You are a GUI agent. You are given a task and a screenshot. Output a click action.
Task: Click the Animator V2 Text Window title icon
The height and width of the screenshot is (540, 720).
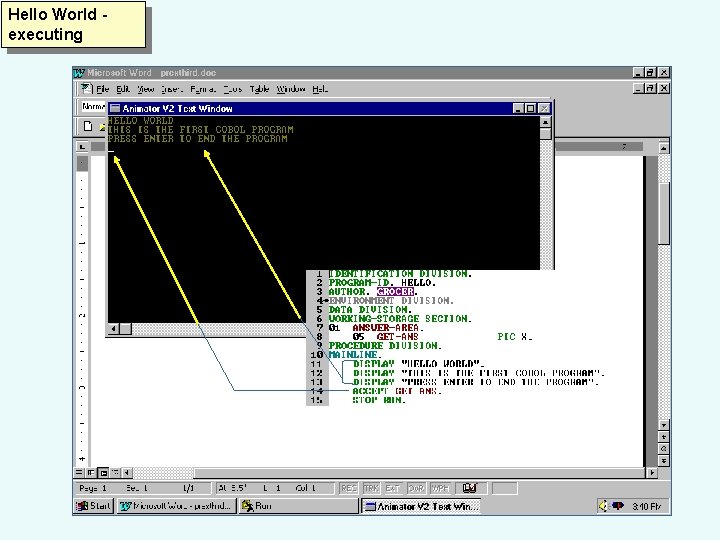click(115, 108)
